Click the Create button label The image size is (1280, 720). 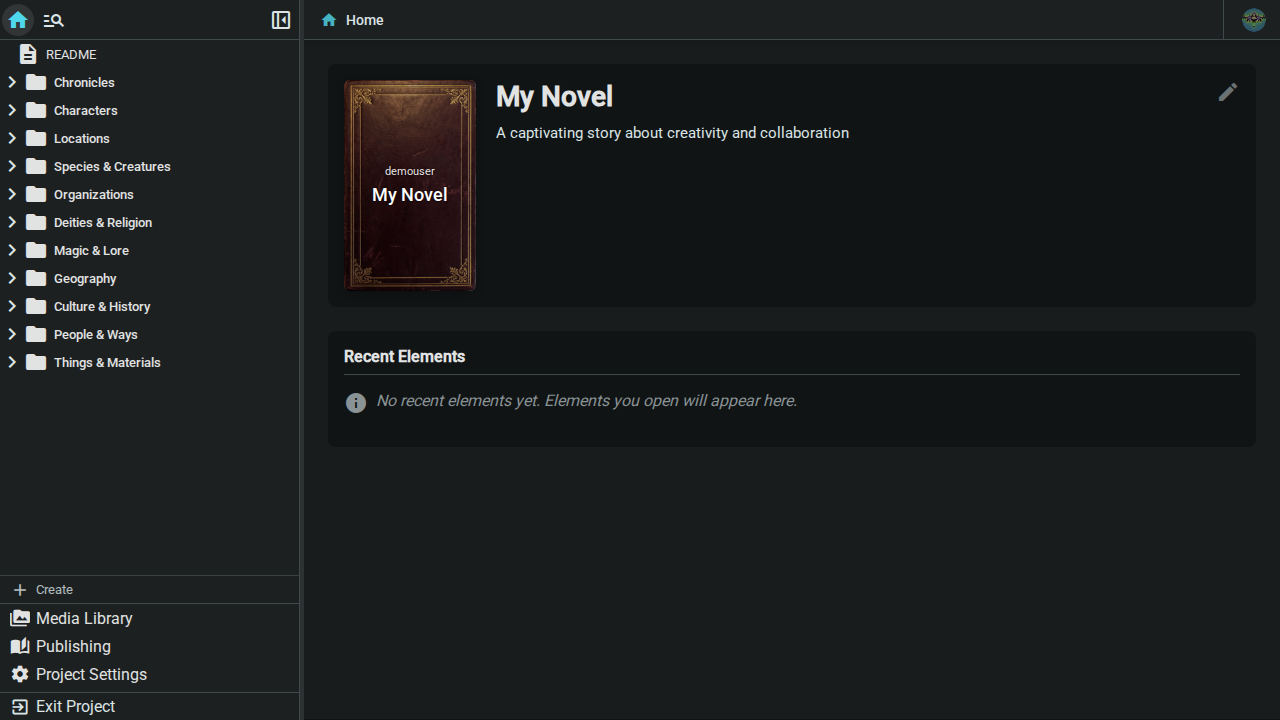[x=54, y=590]
